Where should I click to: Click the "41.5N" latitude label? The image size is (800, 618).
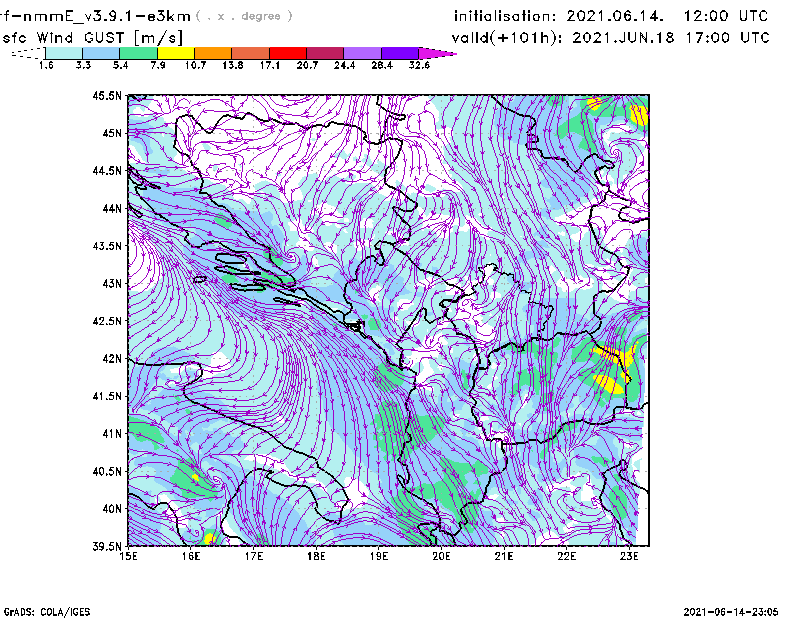coord(107,396)
